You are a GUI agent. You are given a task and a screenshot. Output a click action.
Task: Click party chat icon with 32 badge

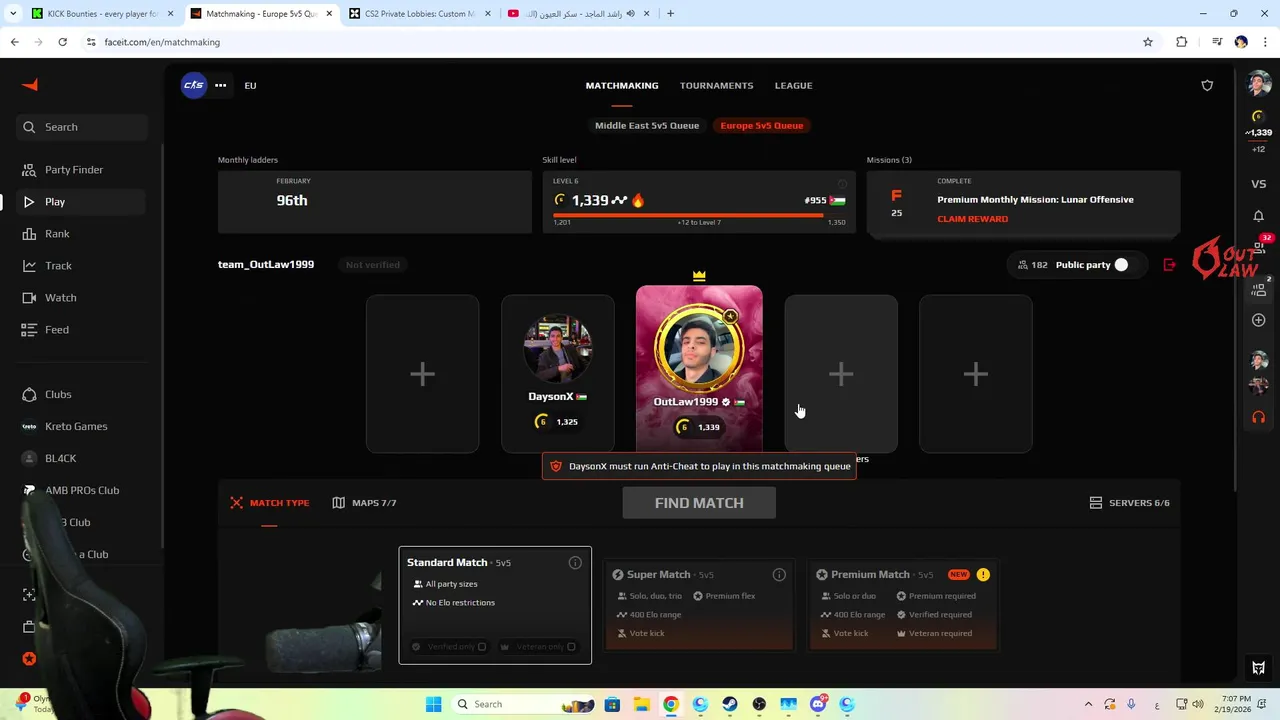click(x=1260, y=246)
